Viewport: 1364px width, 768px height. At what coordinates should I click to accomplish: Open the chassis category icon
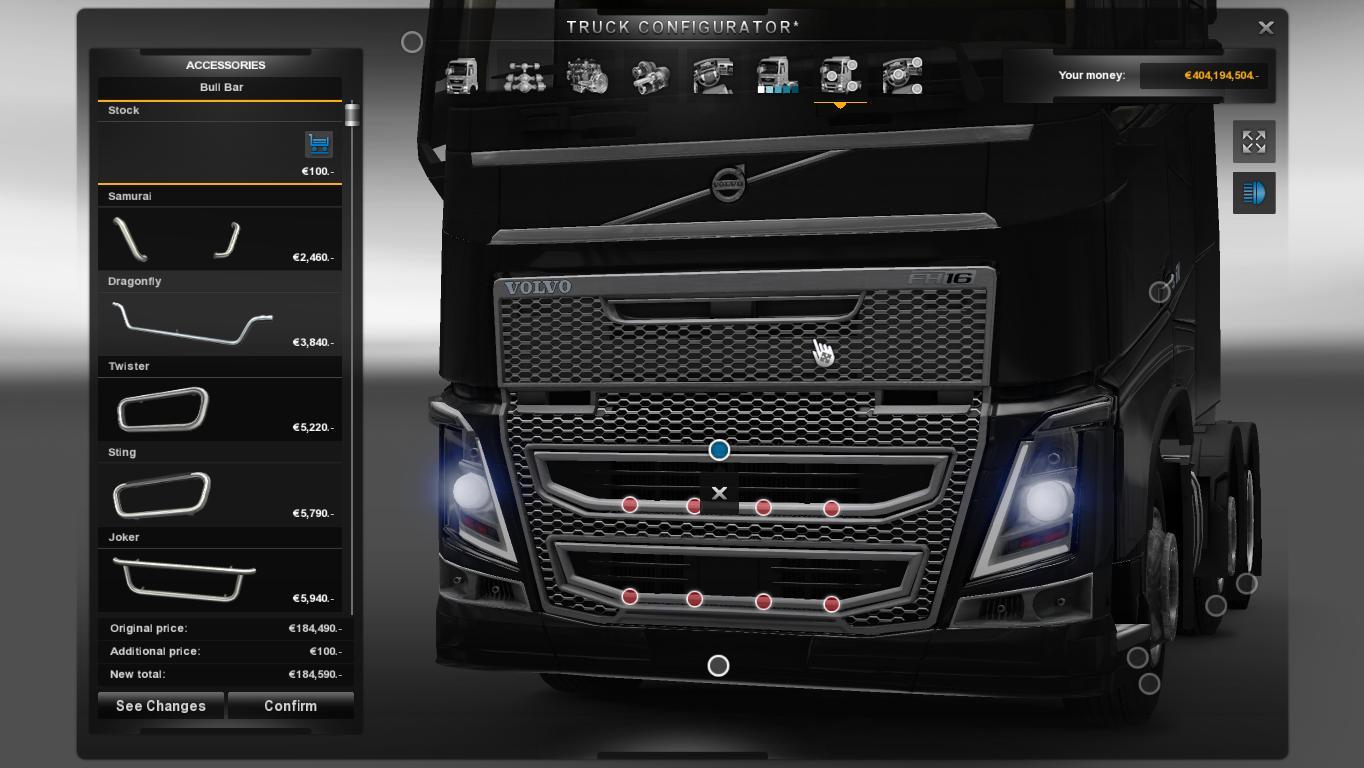524,76
